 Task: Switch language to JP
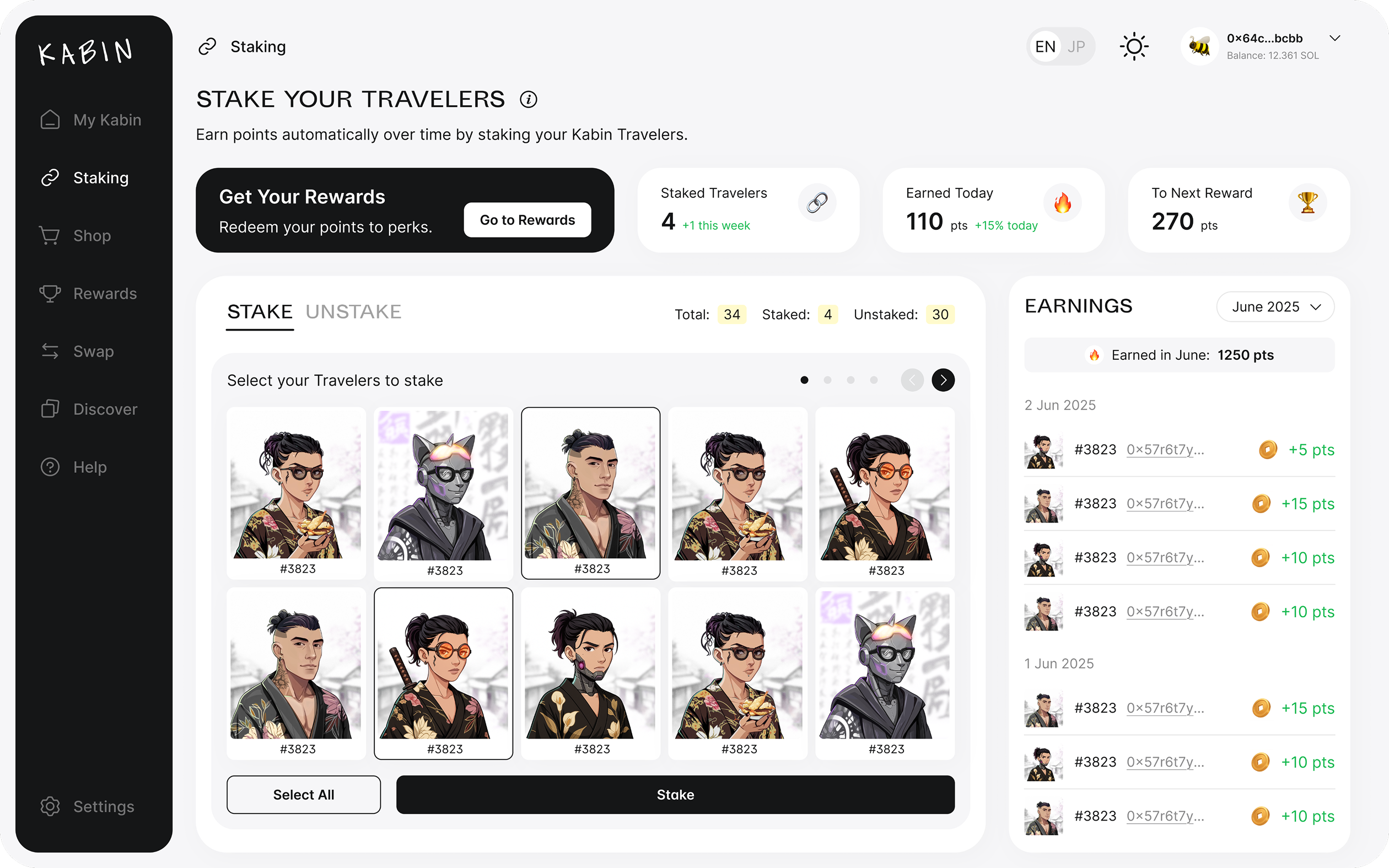click(1076, 46)
